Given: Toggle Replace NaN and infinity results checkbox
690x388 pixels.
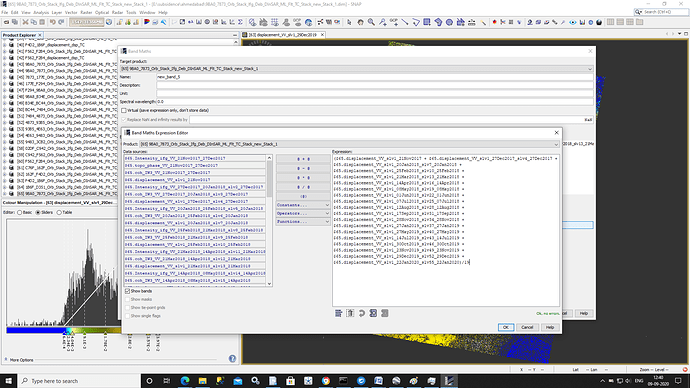Looking at the screenshot, I should click(x=124, y=120).
